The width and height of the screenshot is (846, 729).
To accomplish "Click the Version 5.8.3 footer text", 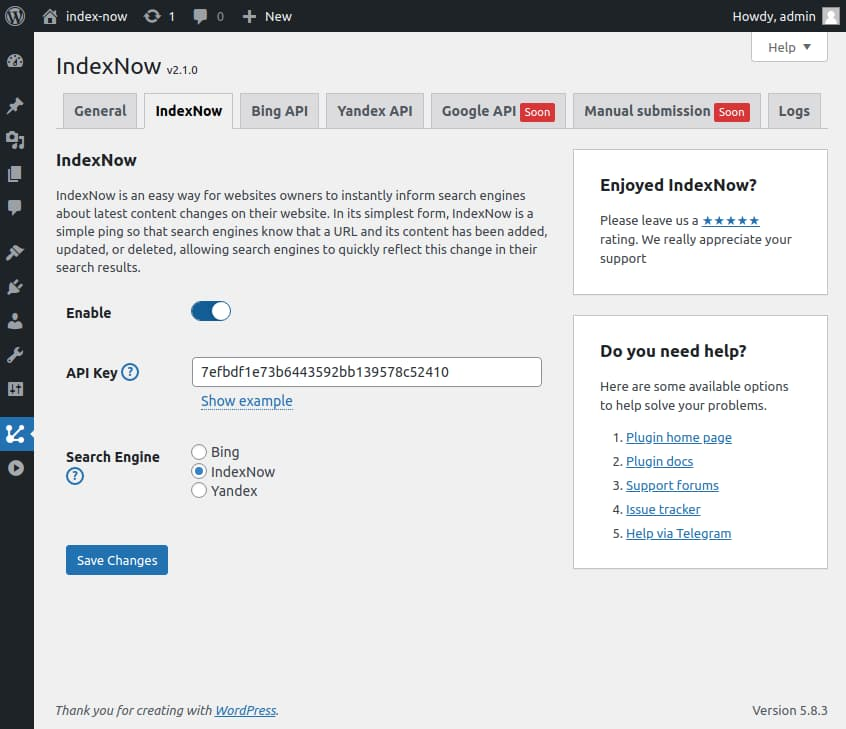I will pos(789,710).
